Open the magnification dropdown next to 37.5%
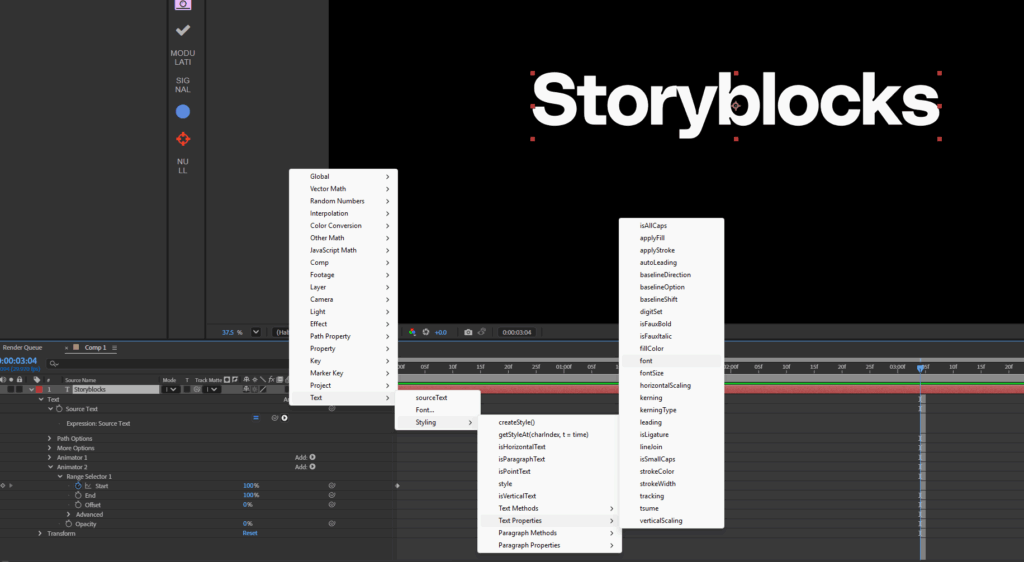1024x562 pixels. pyautogui.click(x=256, y=332)
